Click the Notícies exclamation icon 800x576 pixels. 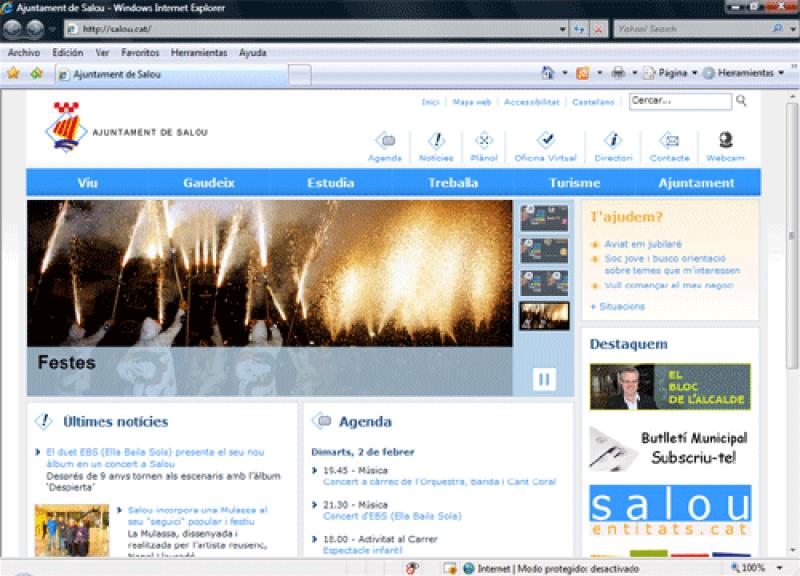point(436,141)
